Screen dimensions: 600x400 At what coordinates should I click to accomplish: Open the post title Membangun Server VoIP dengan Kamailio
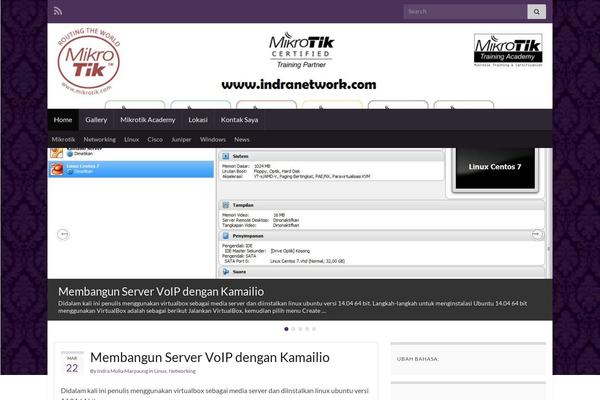point(210,357)
